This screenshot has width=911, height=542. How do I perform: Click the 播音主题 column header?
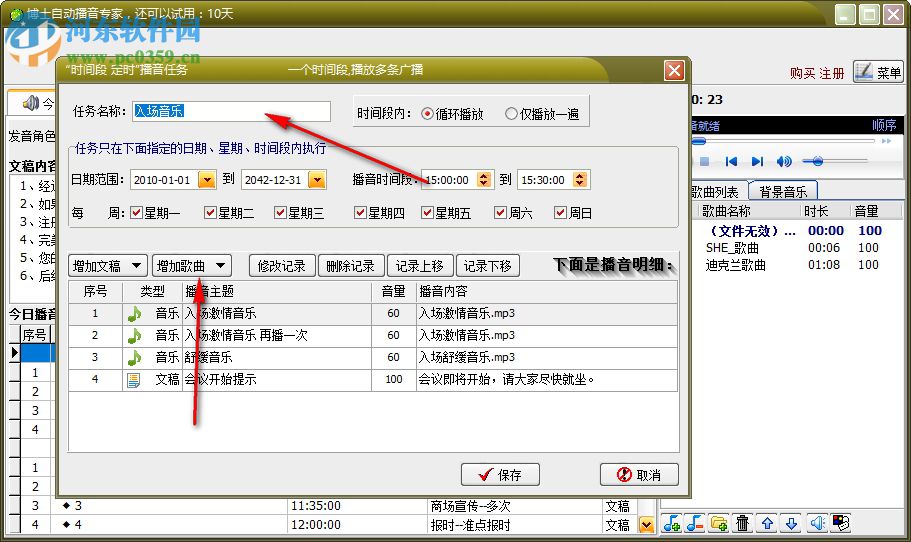click(277, 292)
